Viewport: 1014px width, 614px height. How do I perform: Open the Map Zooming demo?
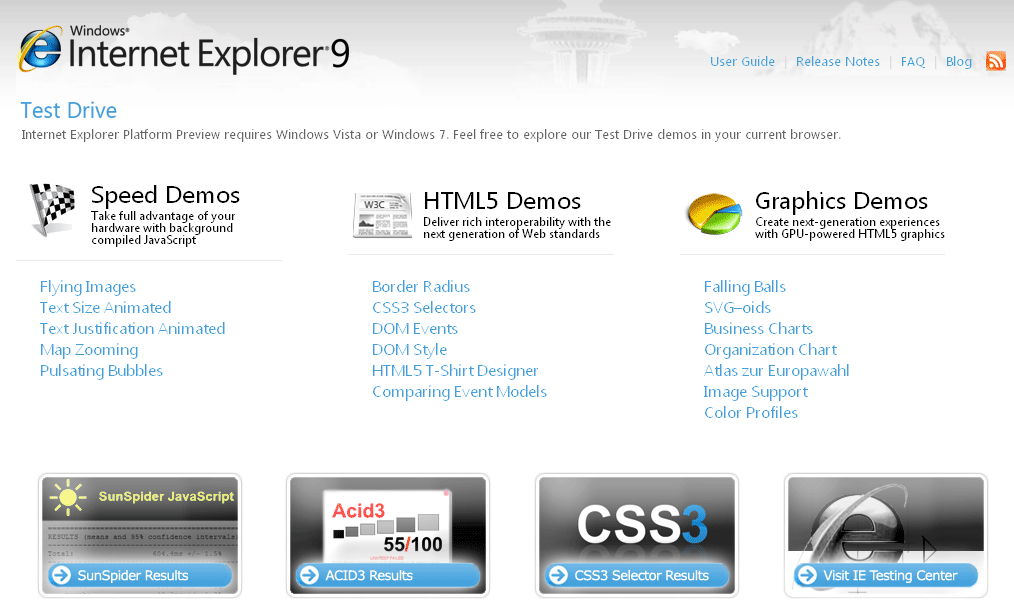(89, 350)
